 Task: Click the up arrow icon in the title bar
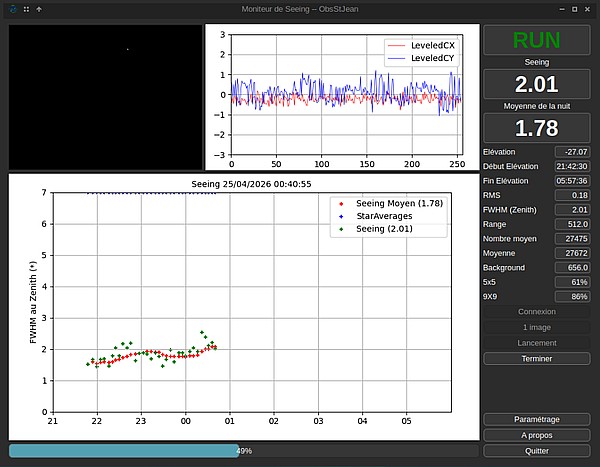[39, 9]
